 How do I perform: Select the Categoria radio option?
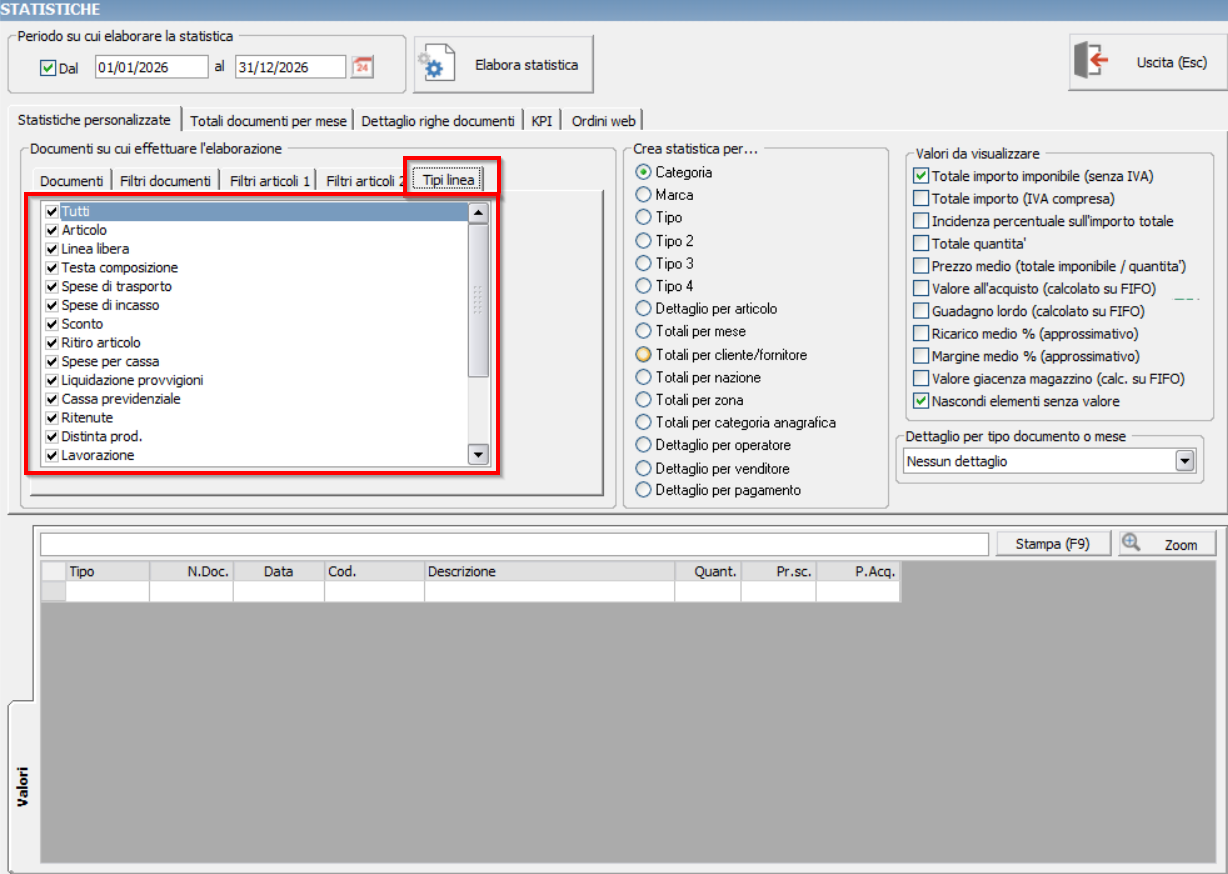tap(644, 172)
